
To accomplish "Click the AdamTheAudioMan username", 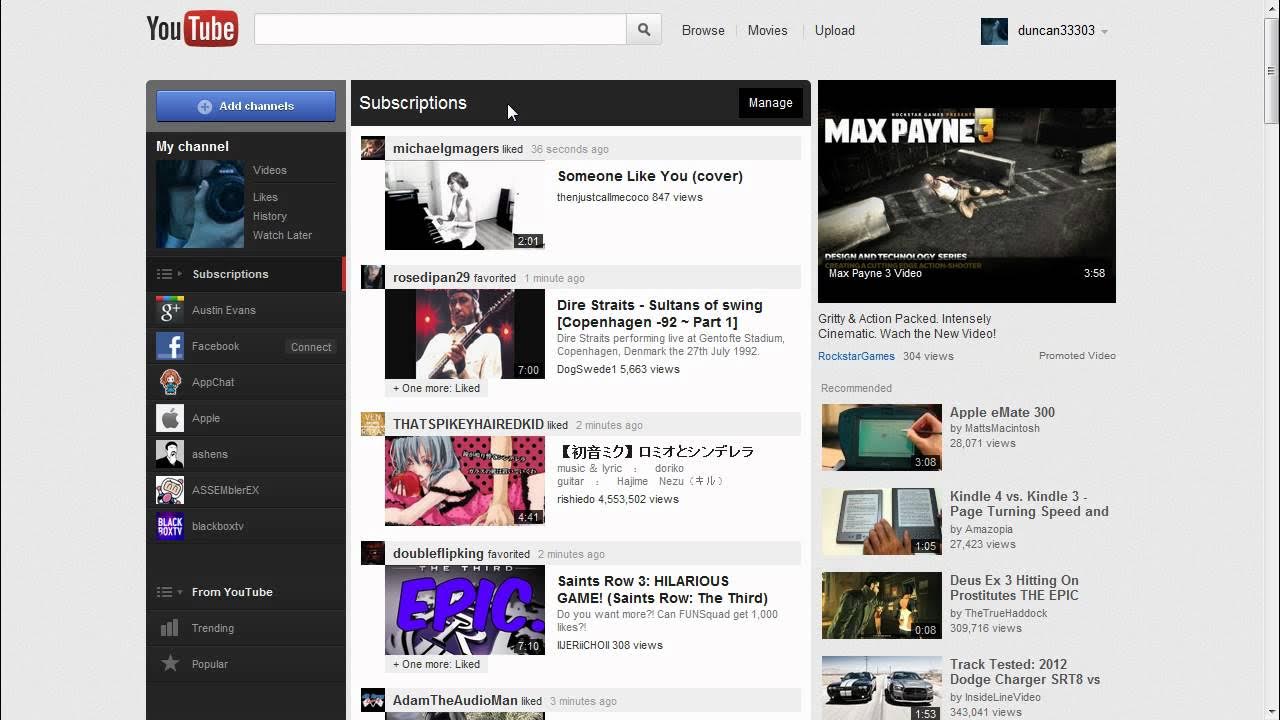I will click(453, 700).
